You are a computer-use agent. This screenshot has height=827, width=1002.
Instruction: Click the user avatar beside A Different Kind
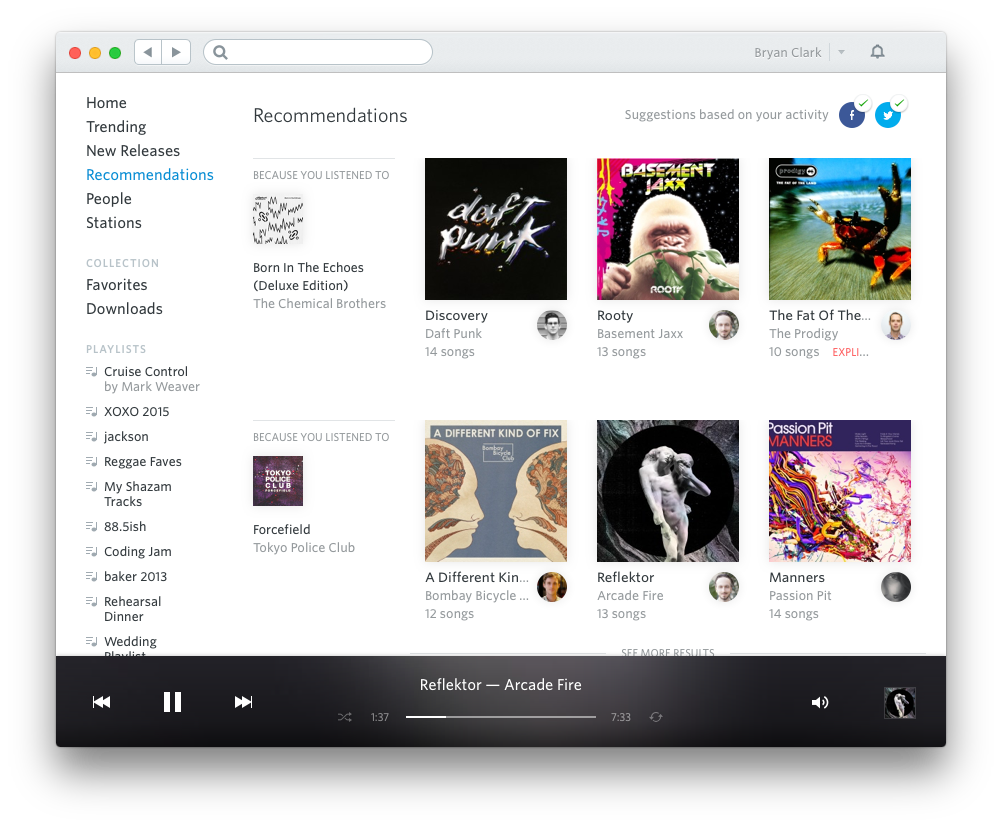[552, 587]
